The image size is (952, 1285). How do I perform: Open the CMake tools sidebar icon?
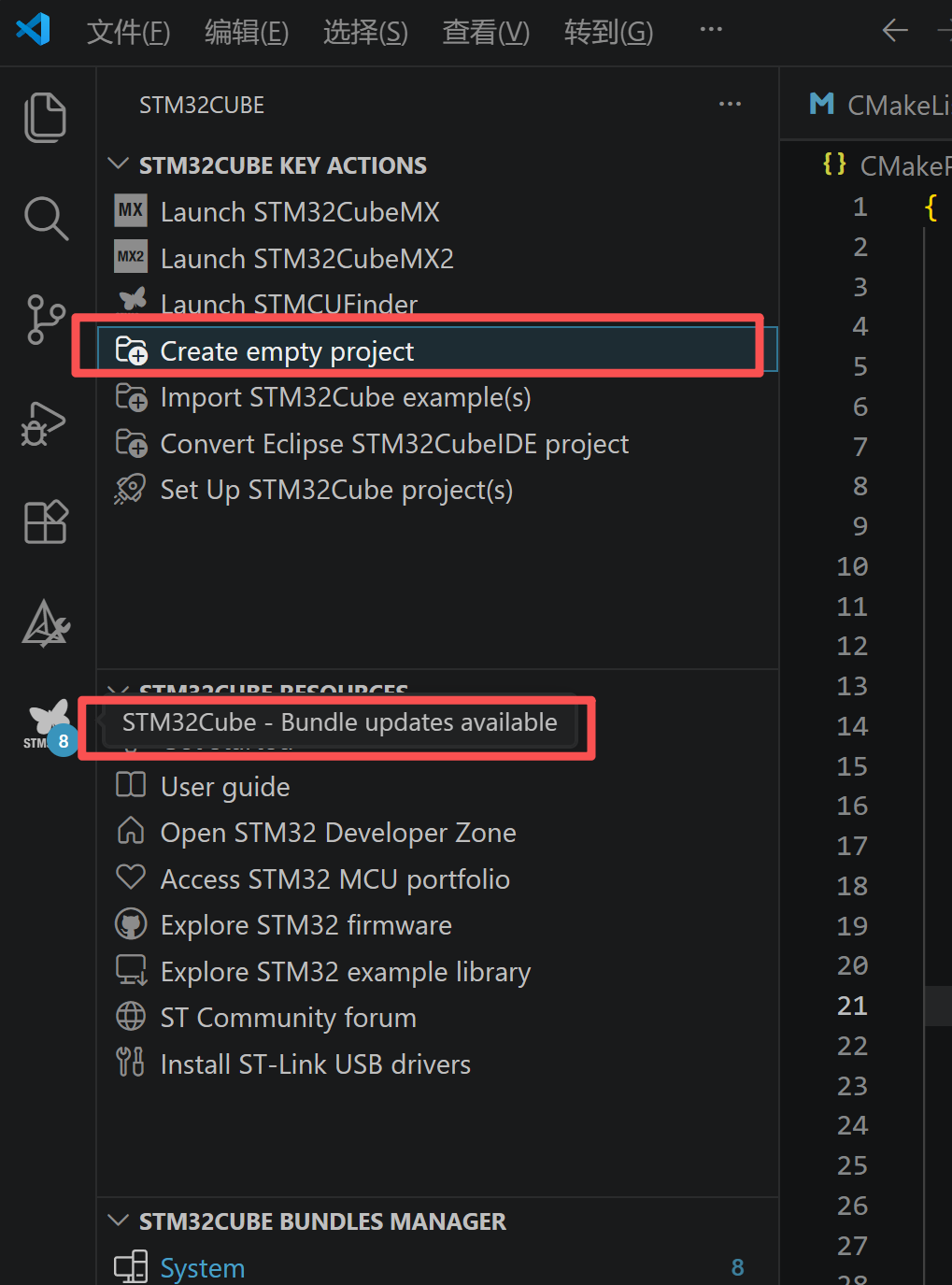(45, 623)
